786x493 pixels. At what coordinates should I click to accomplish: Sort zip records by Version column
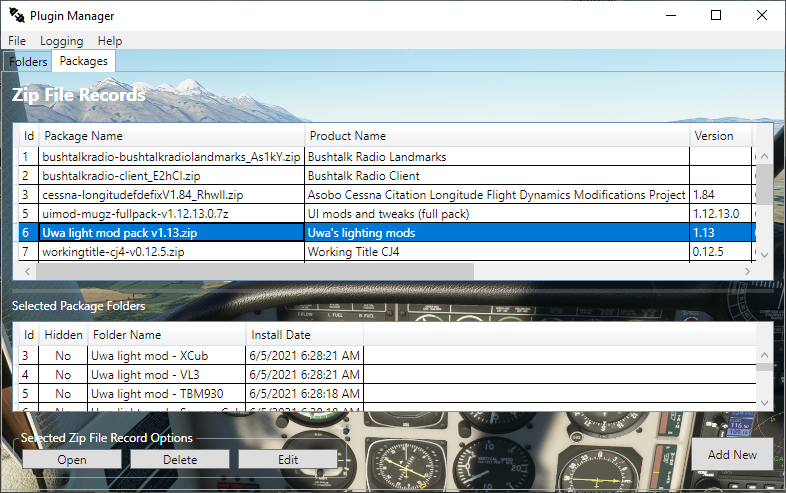[720, 136]
